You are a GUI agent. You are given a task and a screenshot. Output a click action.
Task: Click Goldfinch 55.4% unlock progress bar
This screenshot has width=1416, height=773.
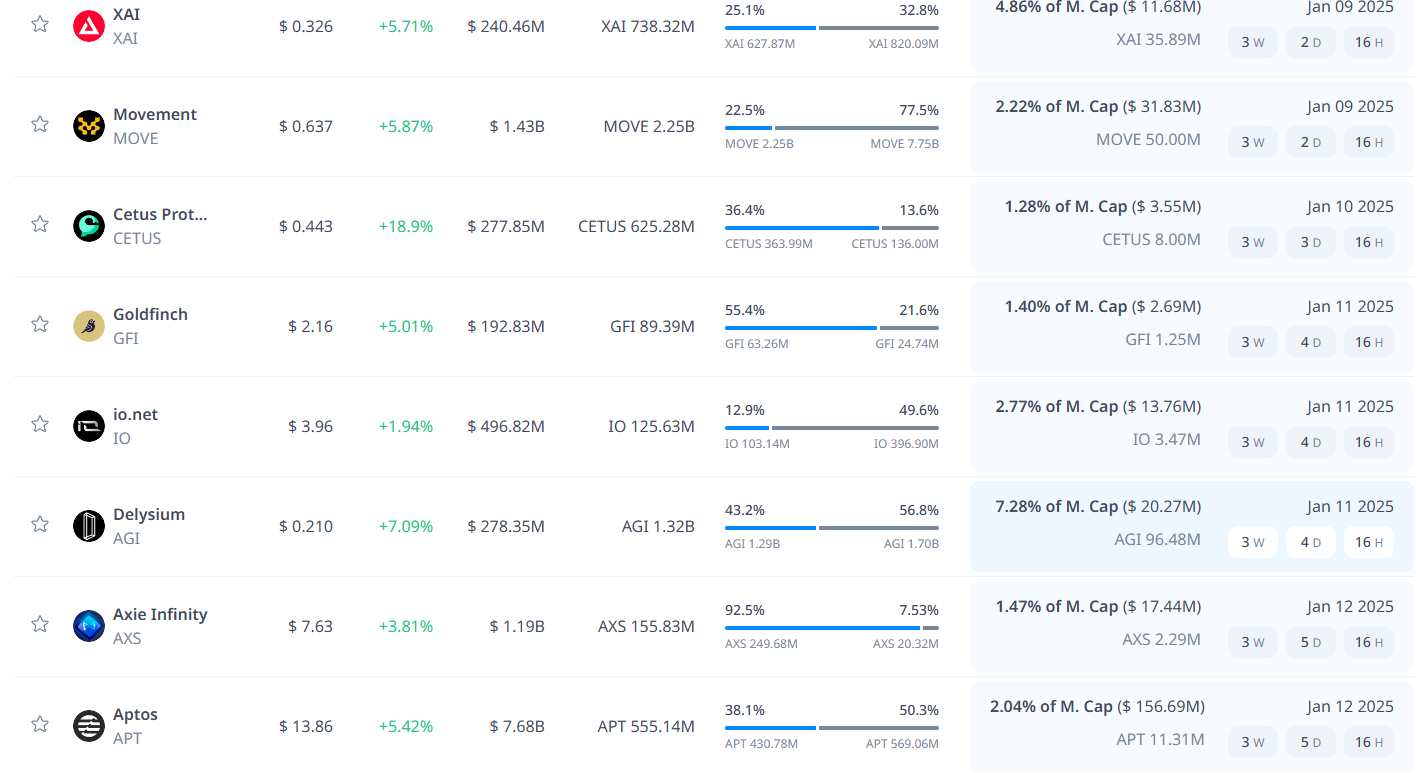[832, 327]
